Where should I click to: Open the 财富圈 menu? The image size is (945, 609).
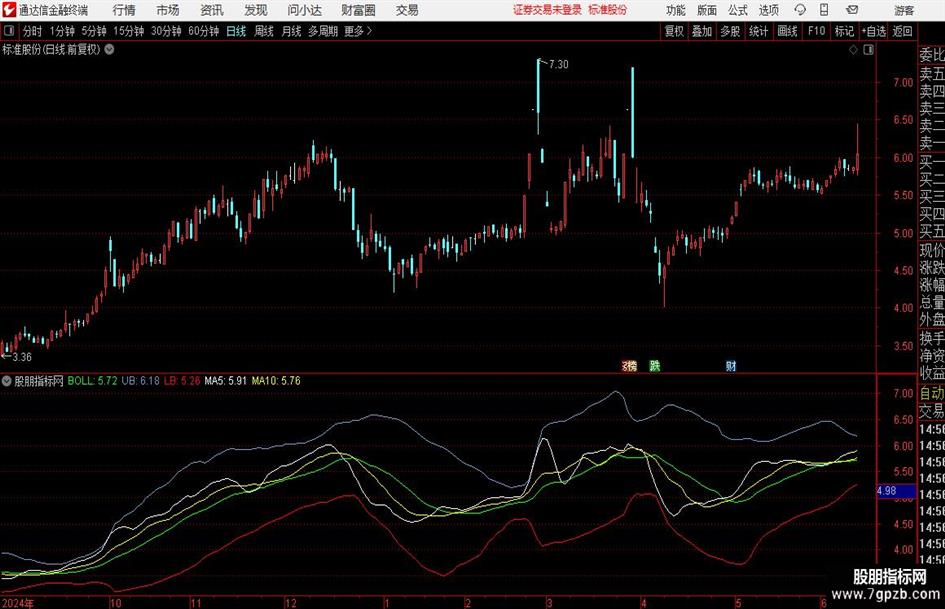tap(358, 10)
